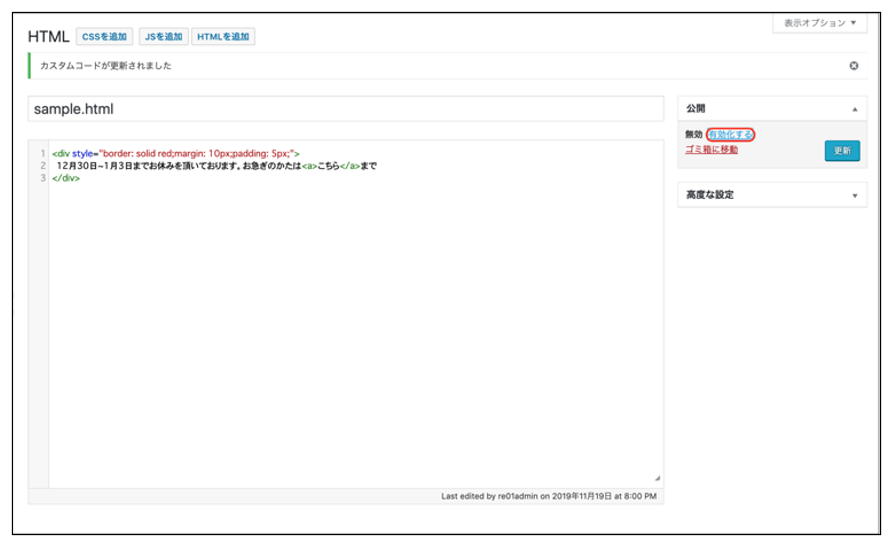Dismiss the カスタムコードが更新されました notice
This screenshot has height=546, width=888.
click(853, 66)
